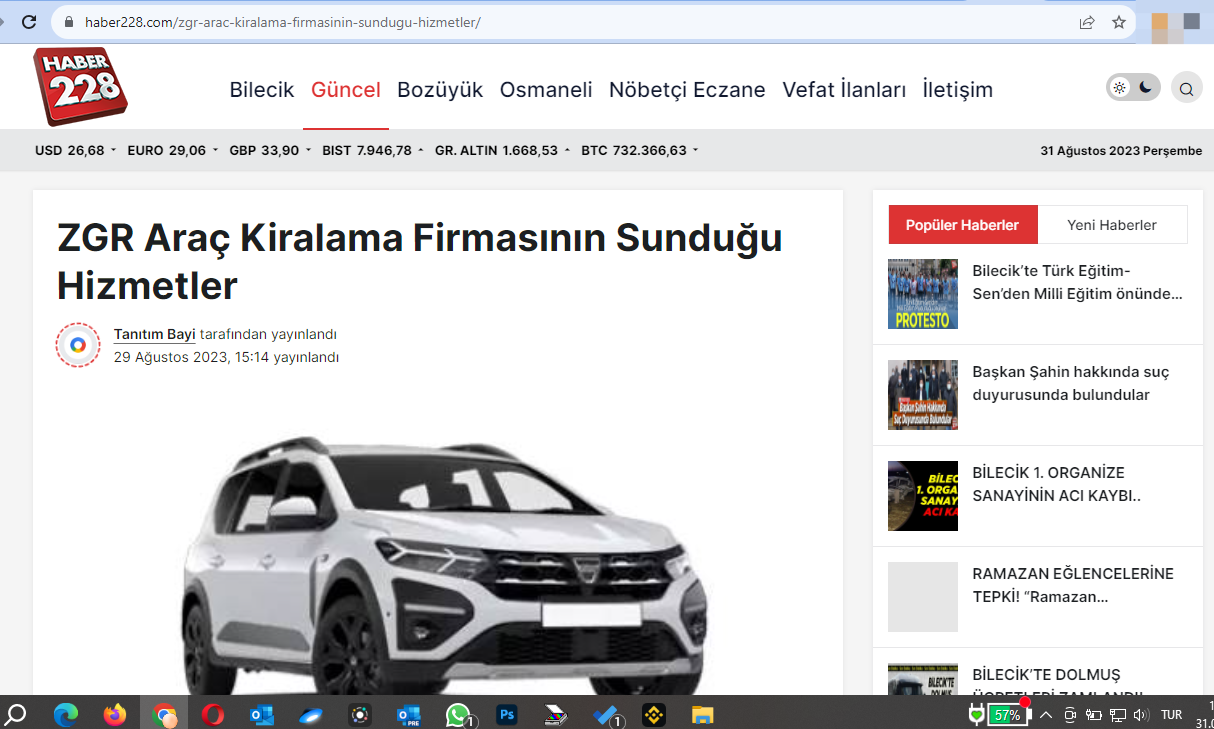Viewport: 1214px width, 729px height.
Task: Open the site search magnifier icon
Action: pos(1186,88)
